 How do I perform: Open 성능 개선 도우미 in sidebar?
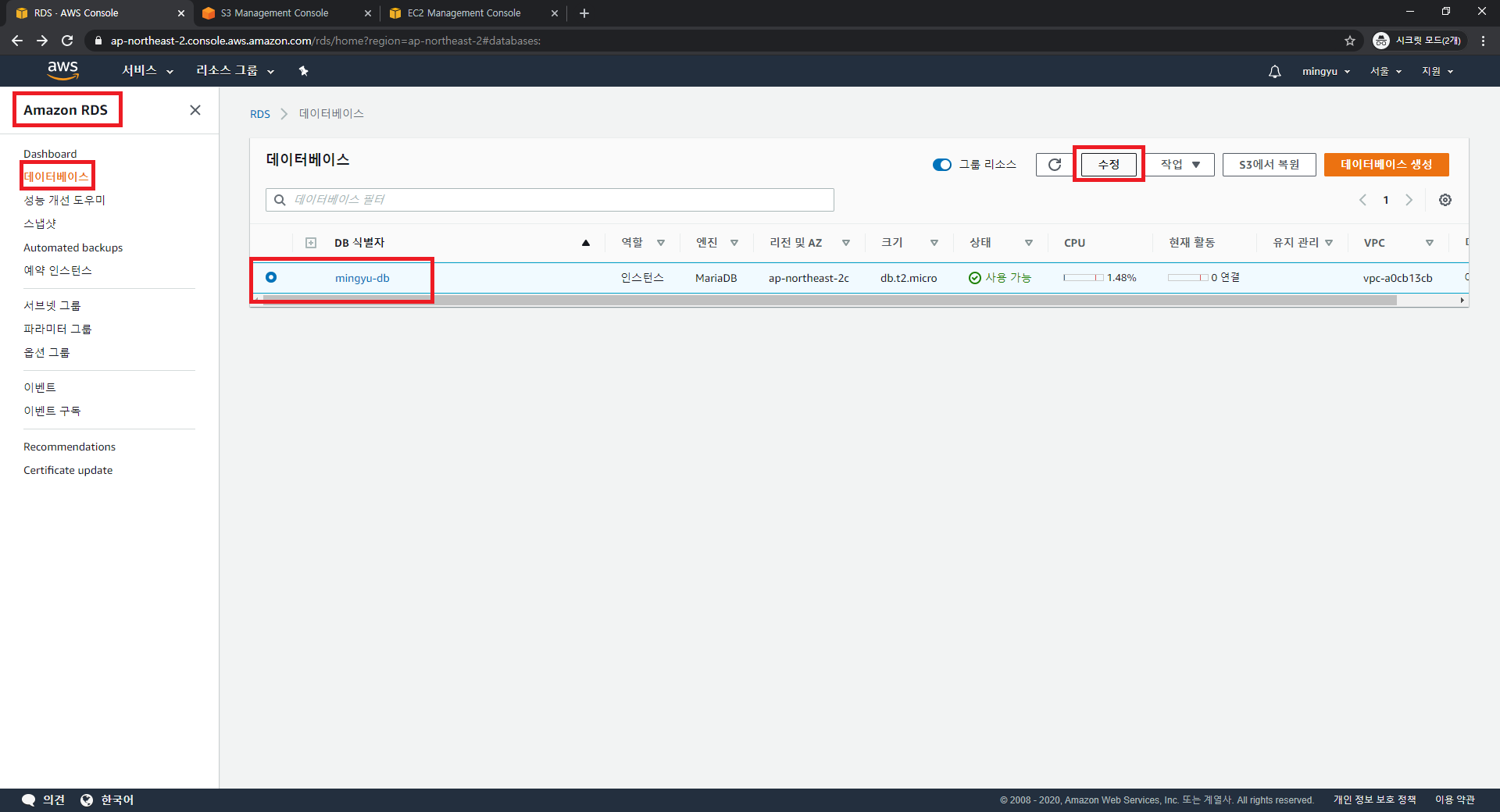click(x=64, y=201)
